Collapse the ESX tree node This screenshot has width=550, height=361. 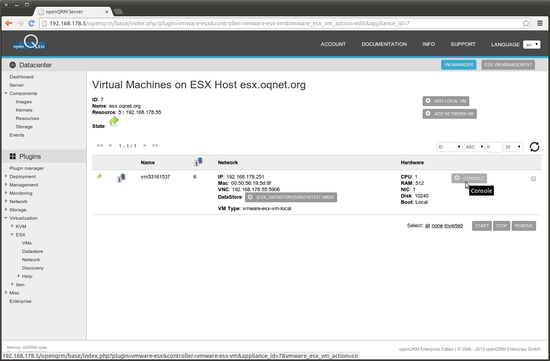point(12,234)
